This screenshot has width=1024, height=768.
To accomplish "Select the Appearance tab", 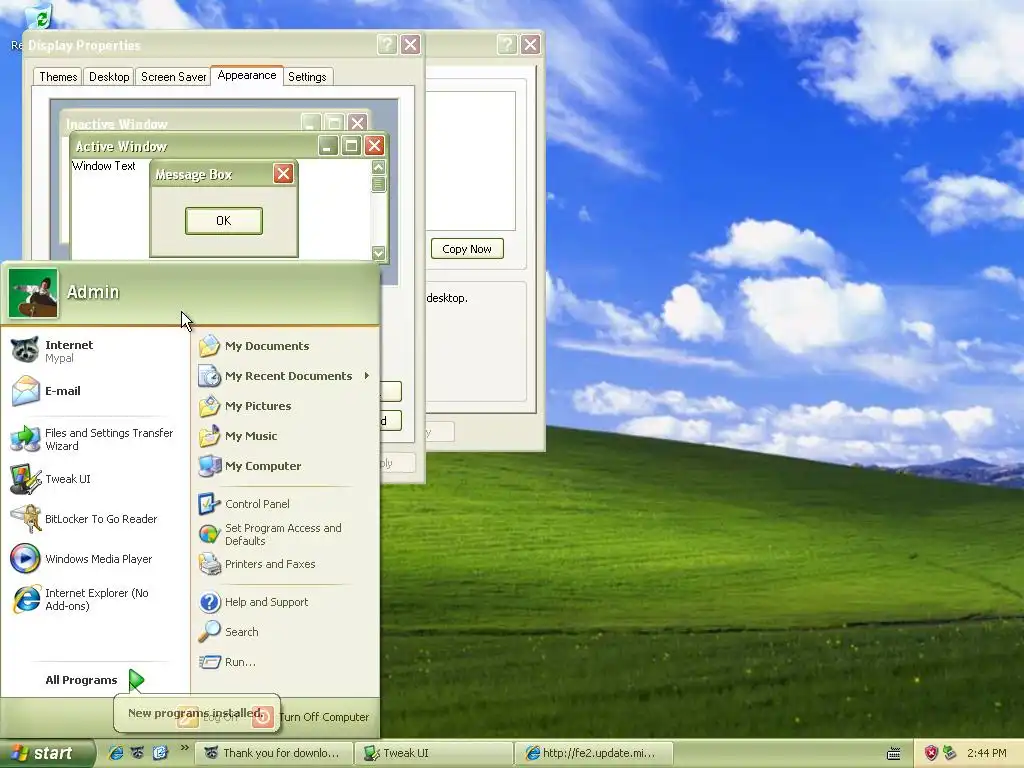I will tap(247, 75).
